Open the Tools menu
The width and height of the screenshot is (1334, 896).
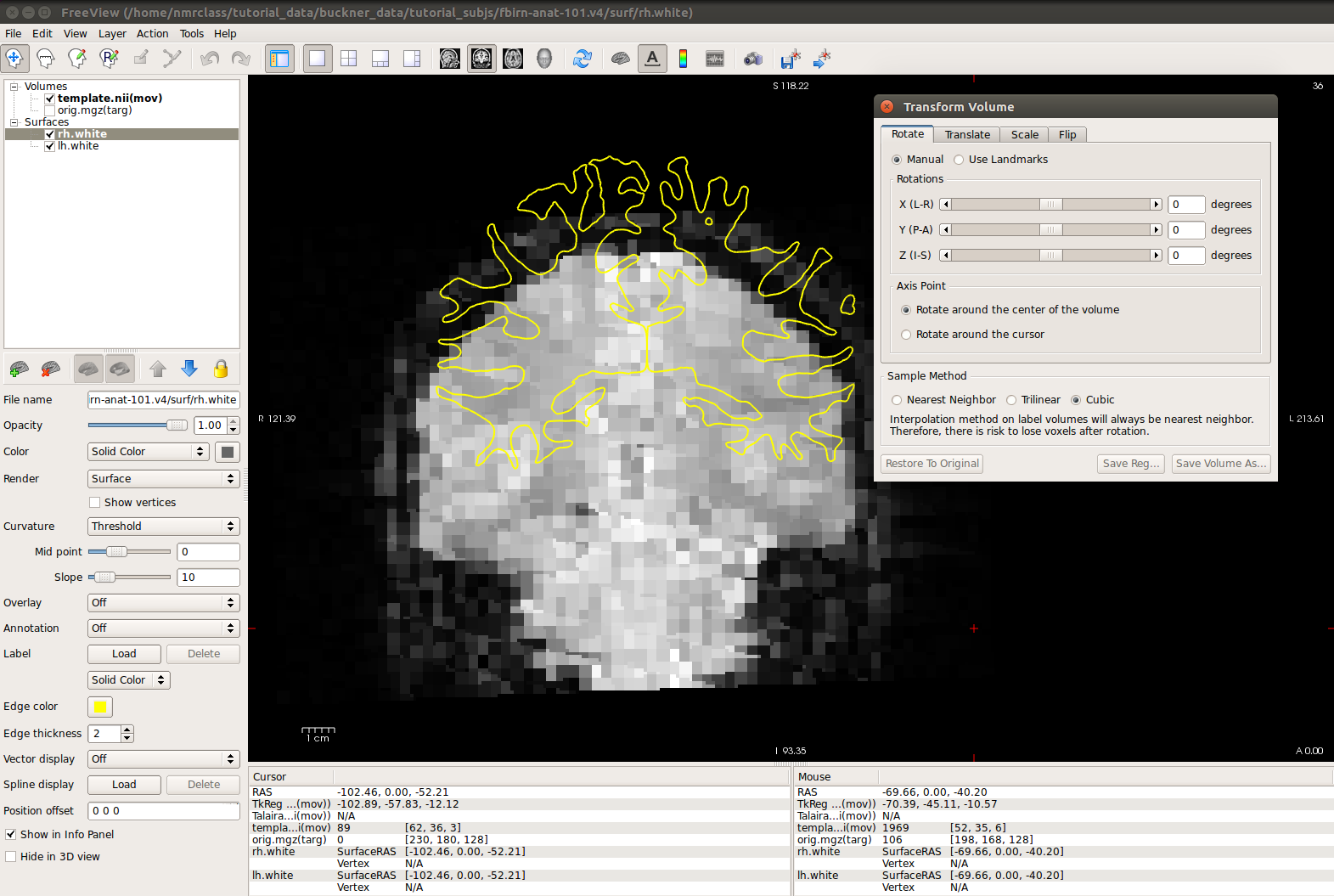click(191, 34)
